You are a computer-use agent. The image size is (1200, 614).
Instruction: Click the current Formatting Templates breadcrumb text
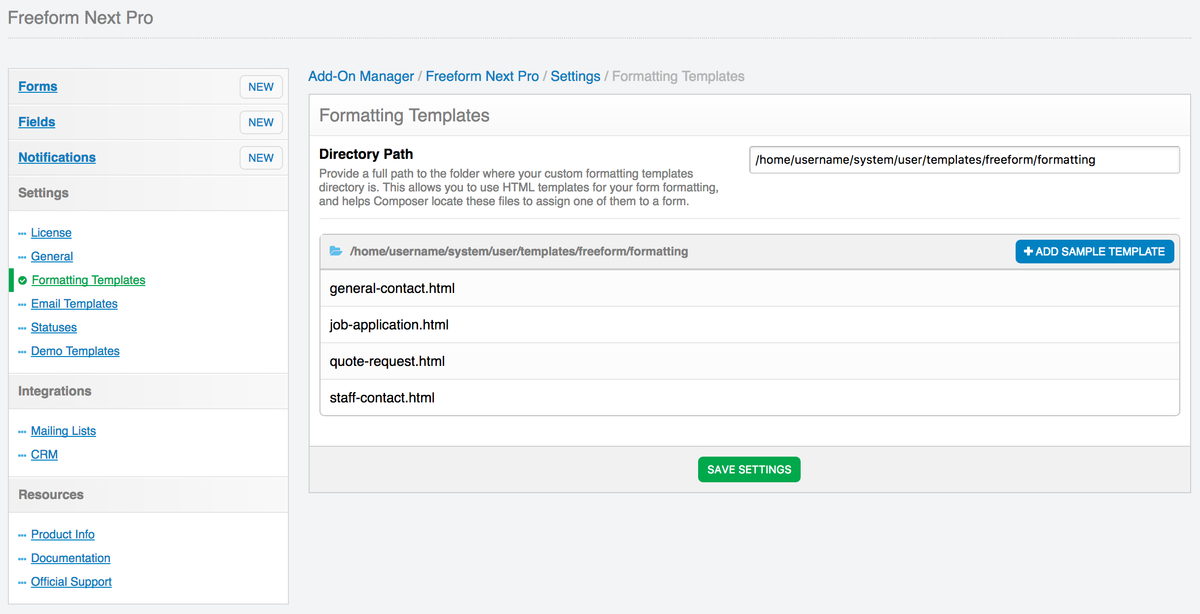pos(678,76)
